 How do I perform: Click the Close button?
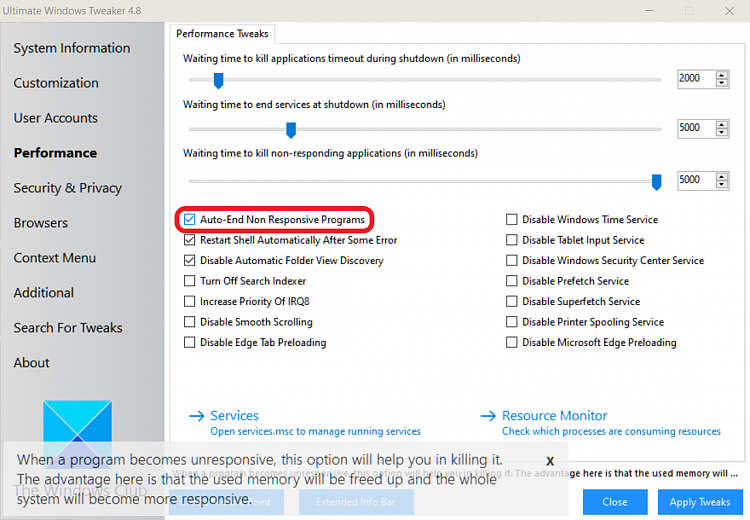pyautogui.click(x=615, y=502)
